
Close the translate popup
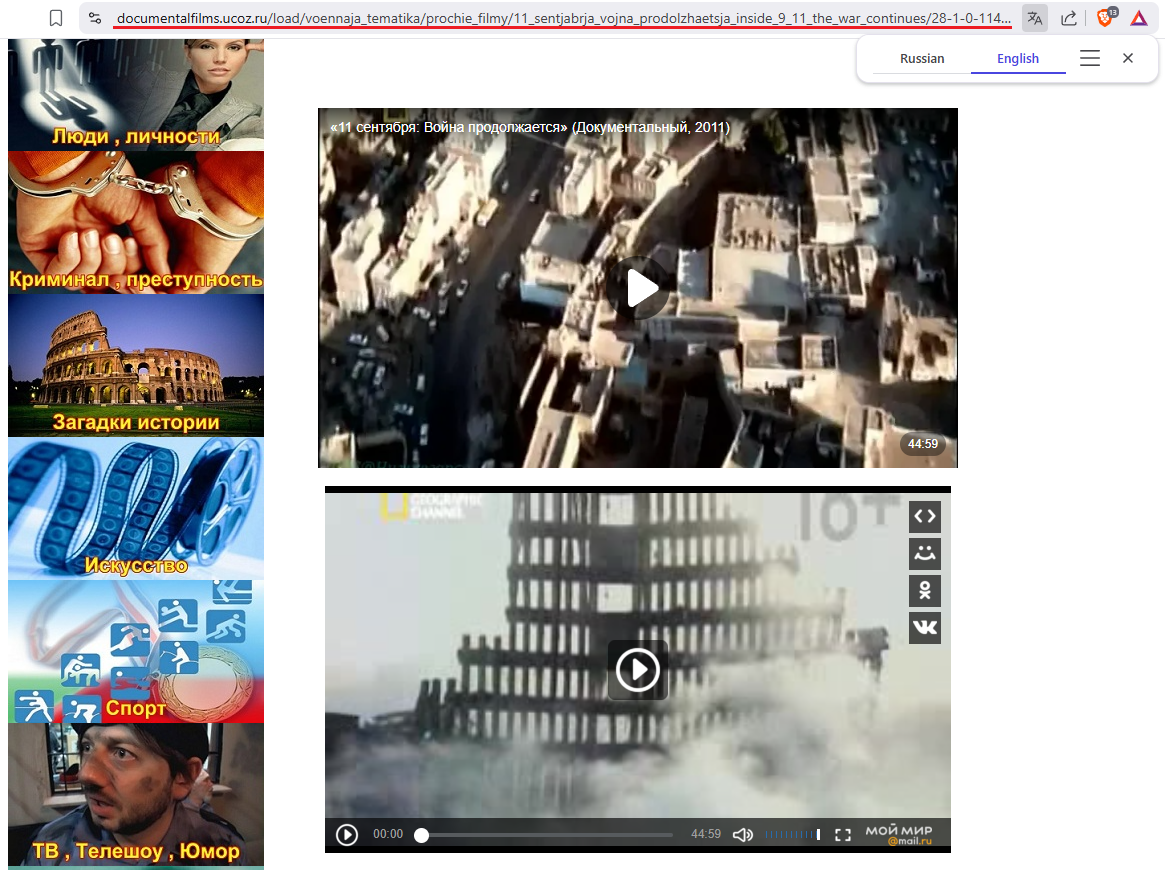click(x=1128, y=58)
